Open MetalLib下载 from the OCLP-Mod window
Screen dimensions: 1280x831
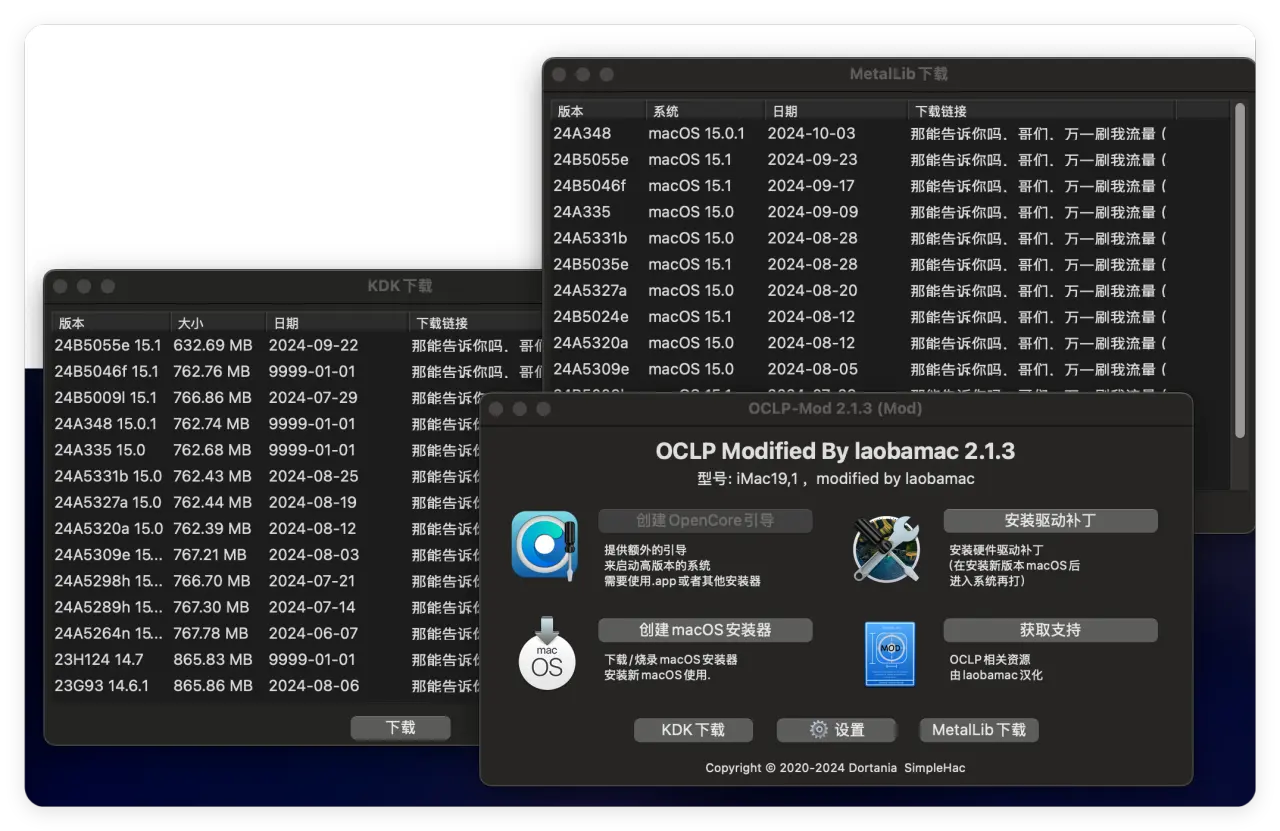click(979, 730)
